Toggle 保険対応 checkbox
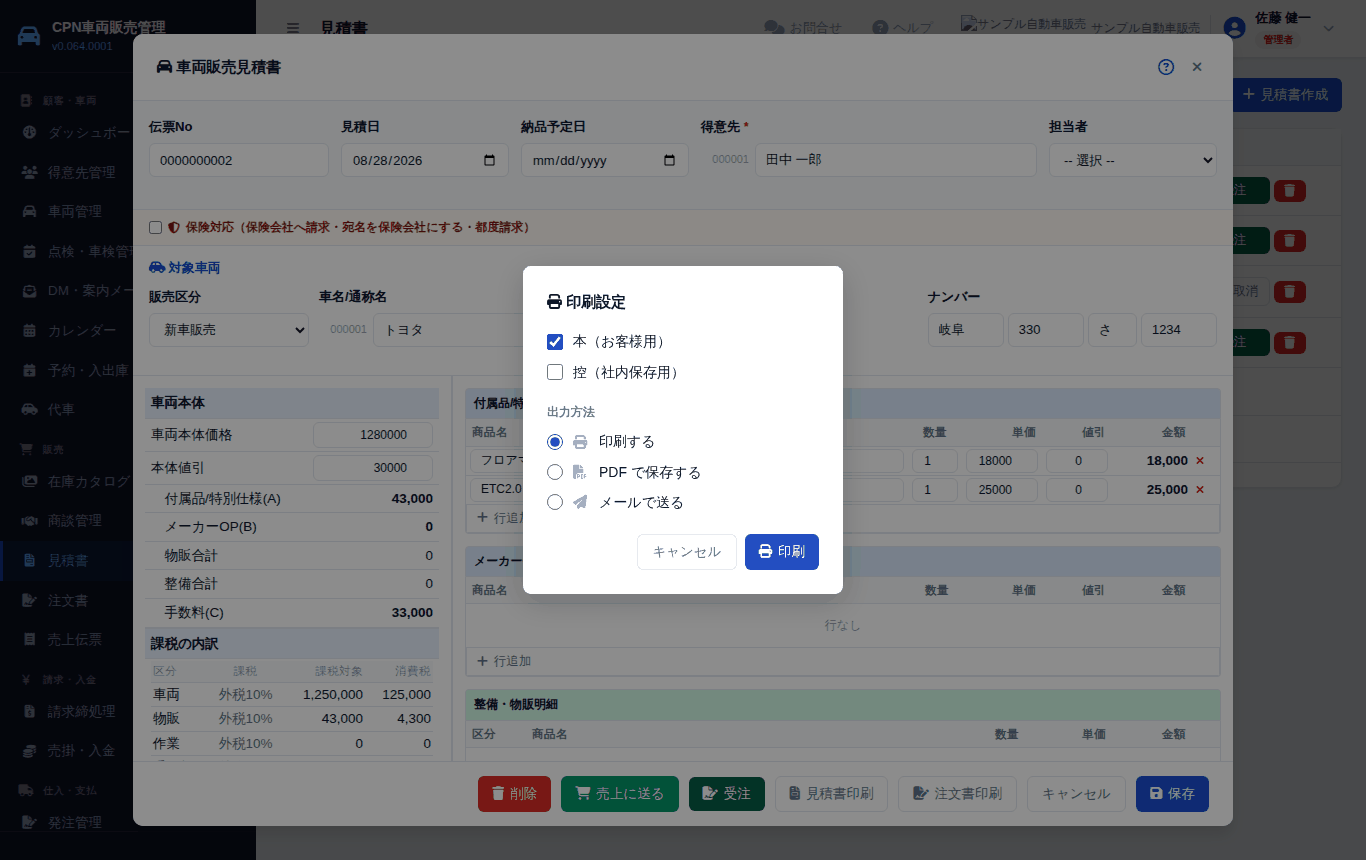 [x=155, y=228]
